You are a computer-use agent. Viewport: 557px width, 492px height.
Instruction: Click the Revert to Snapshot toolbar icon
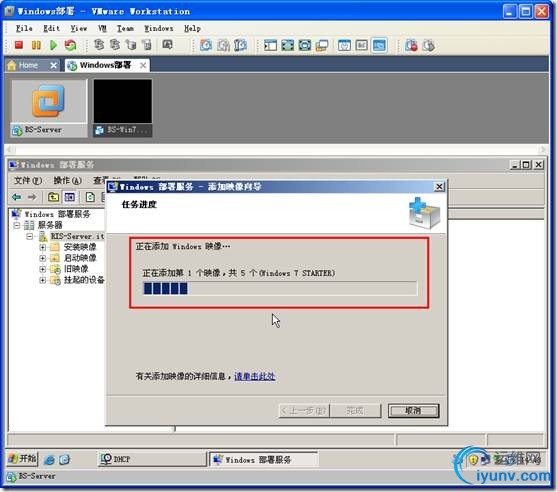(223, 45)
